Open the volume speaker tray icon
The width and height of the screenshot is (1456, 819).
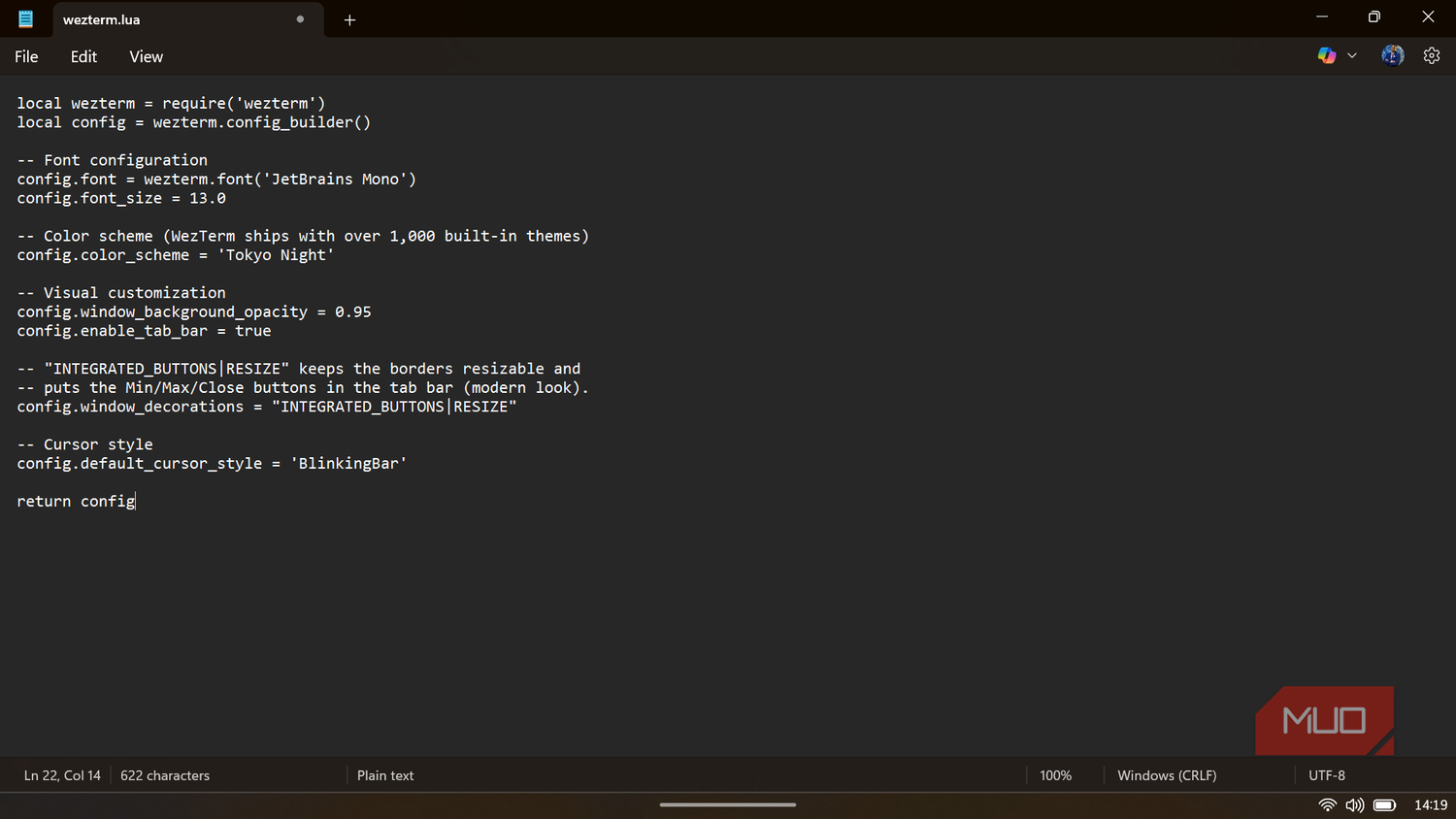[1354, 804]
